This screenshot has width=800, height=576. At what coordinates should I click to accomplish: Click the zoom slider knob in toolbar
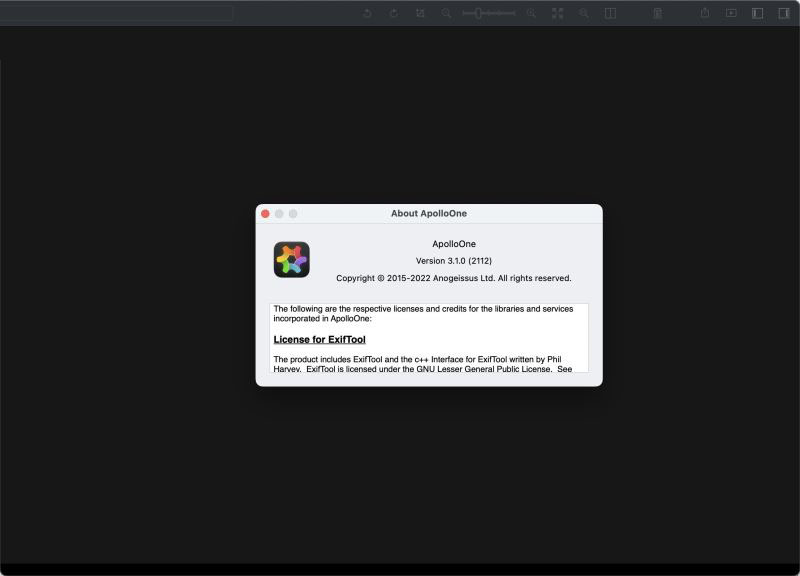tap(478, 13)
